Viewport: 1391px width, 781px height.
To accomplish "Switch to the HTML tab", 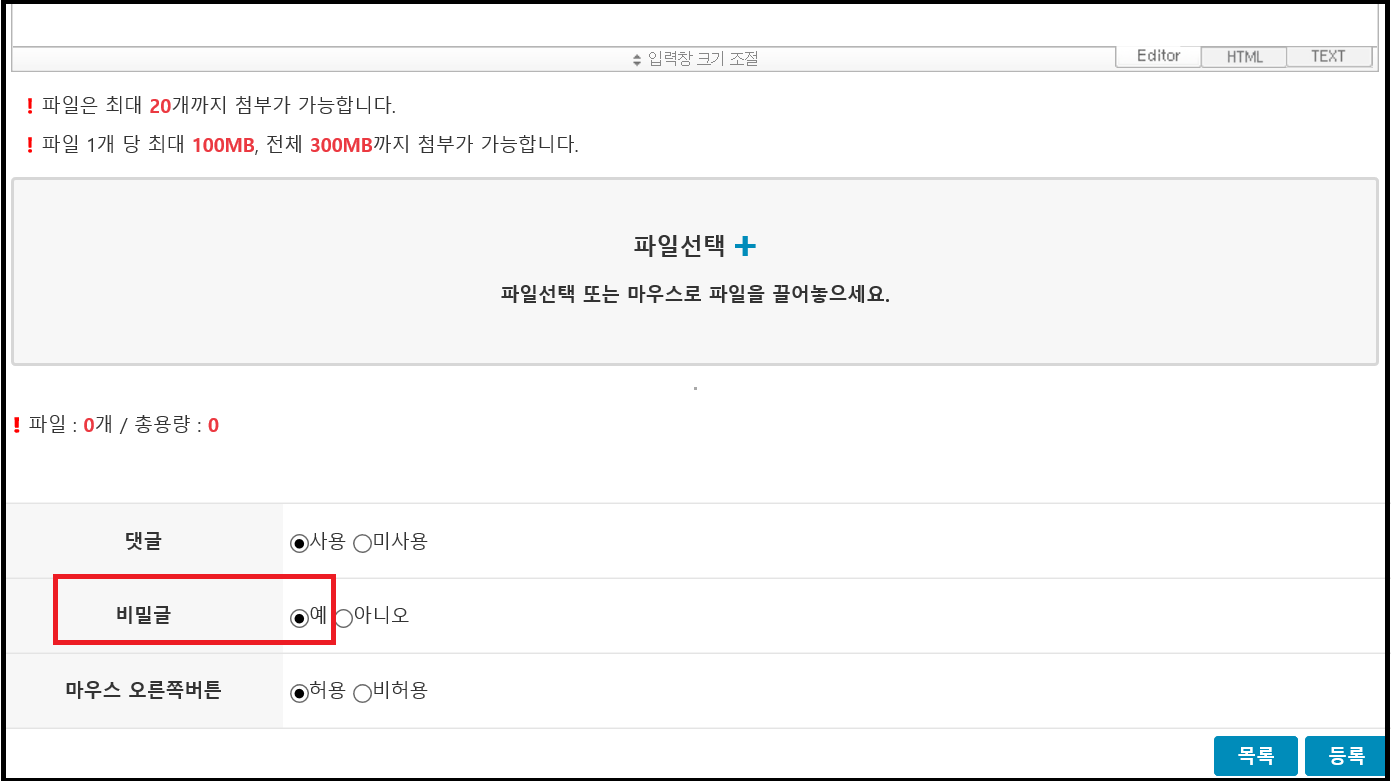I will [1244, 57].
